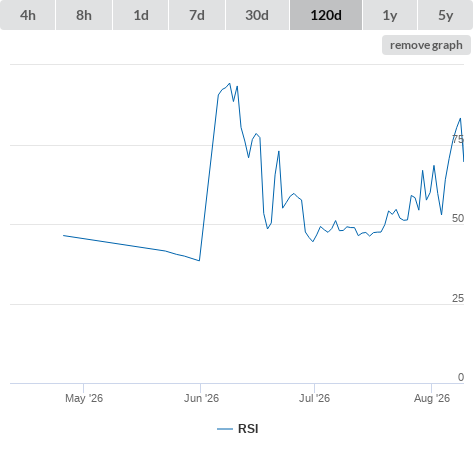Click the RSI peak in early June

[229, 84]
